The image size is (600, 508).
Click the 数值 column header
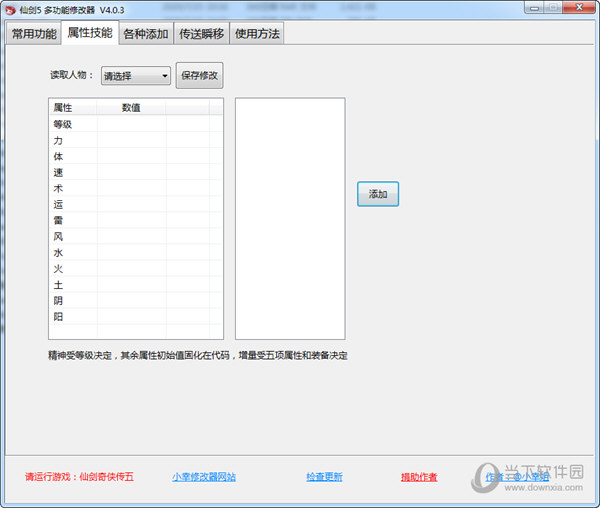(131, 107)
